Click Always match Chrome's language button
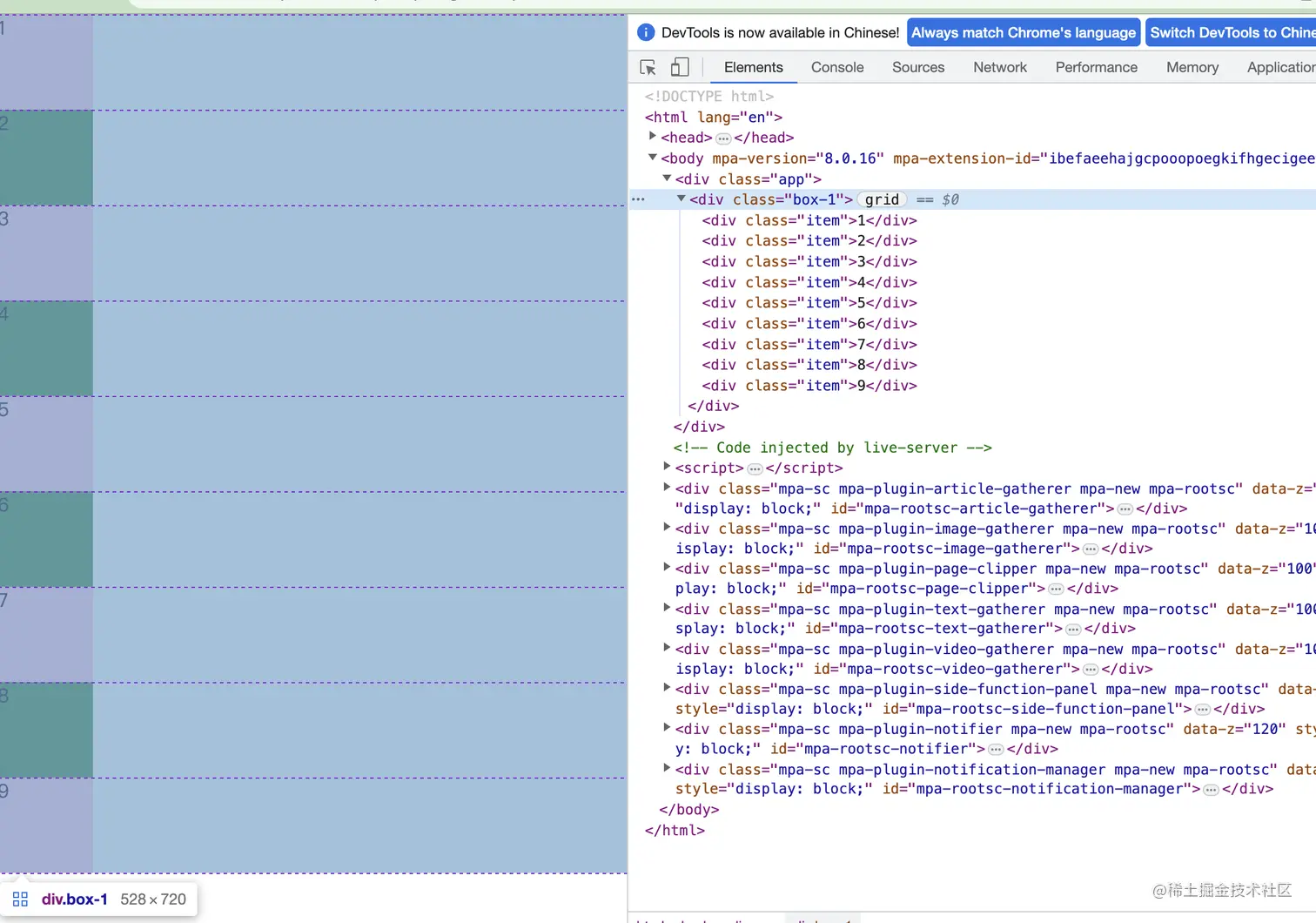 coord(1024,33)
